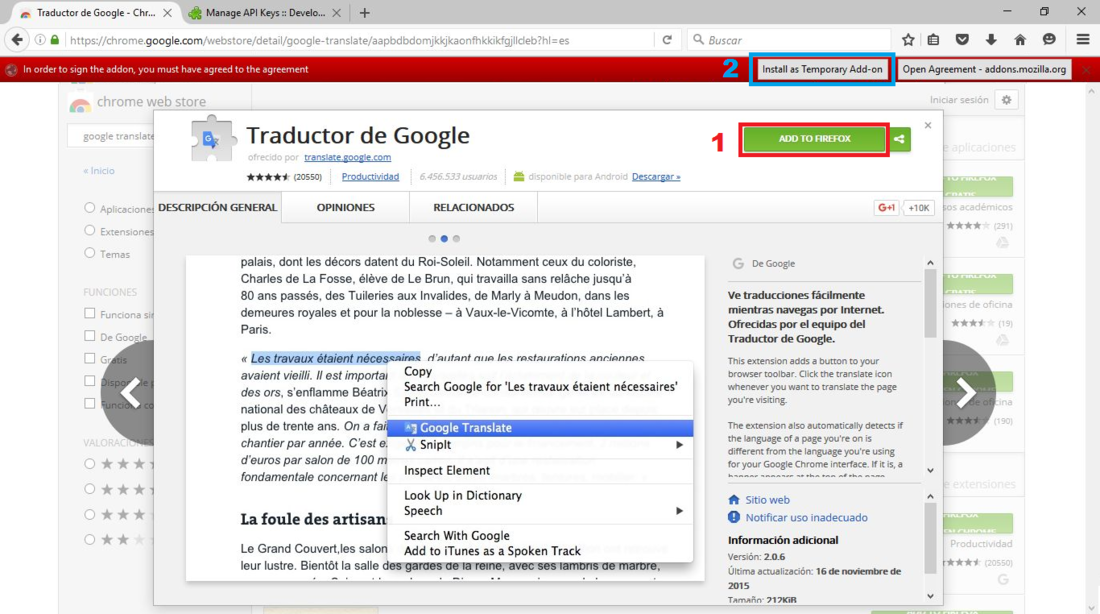The height and width of the screenshot is (614, 1100).
Task: Show next screenshot with right arrow
Action: 966,392
